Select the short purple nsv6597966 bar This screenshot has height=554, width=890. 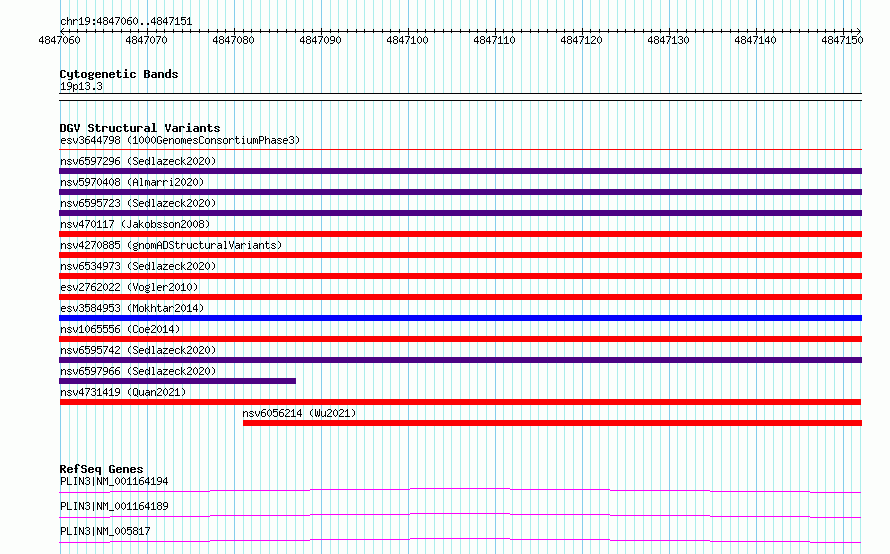click(x=178, y=381)
